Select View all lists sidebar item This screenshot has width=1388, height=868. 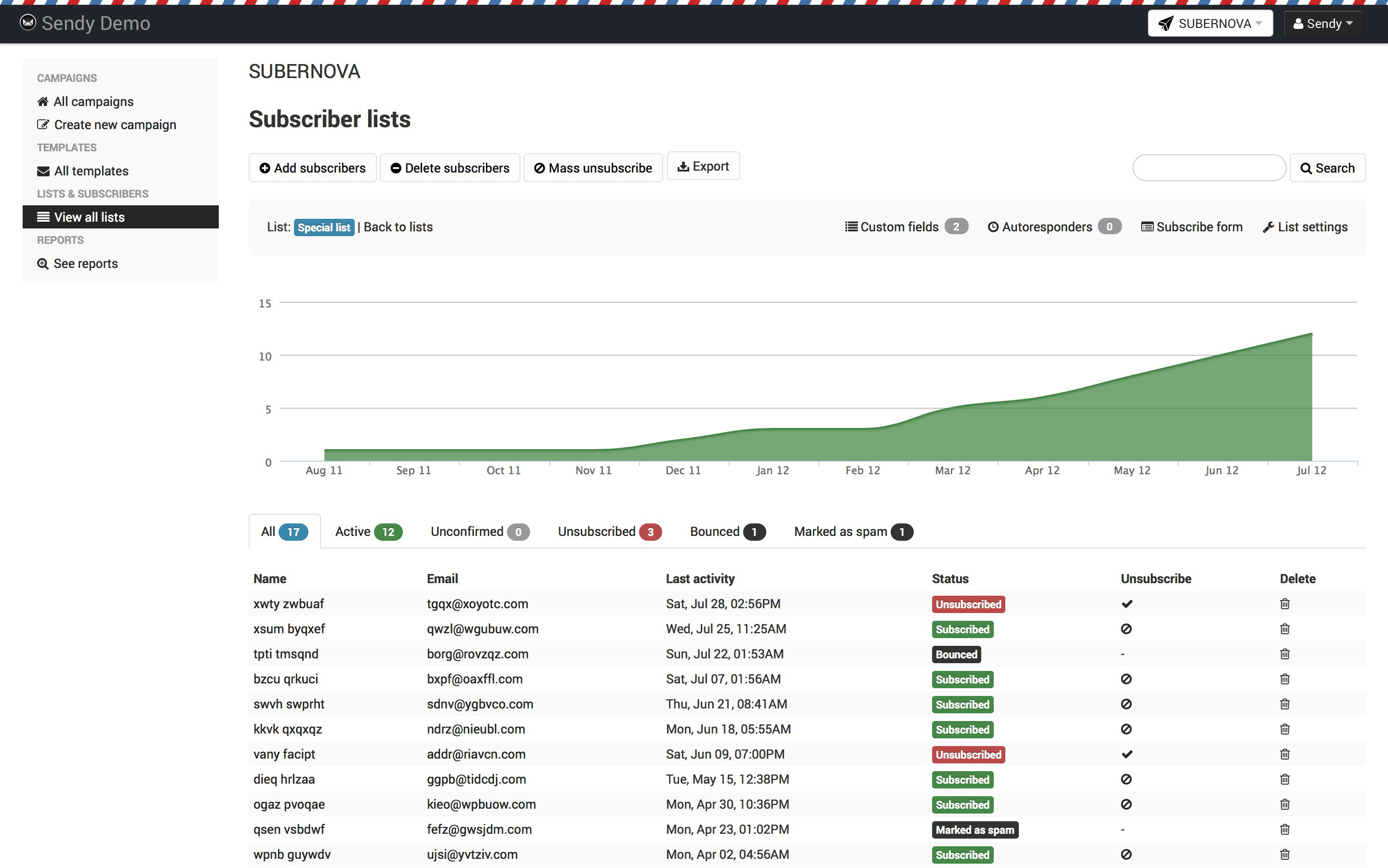click(120, 217)
